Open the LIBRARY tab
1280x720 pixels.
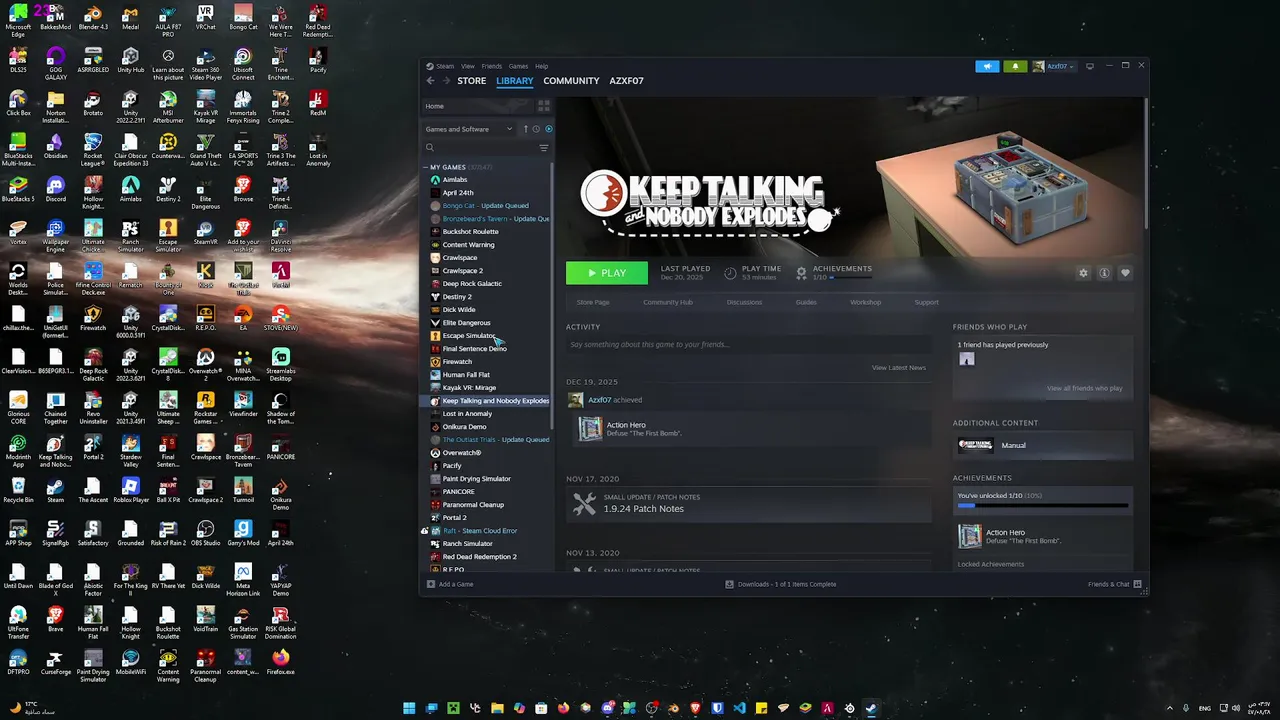click(x=515, y=81)
